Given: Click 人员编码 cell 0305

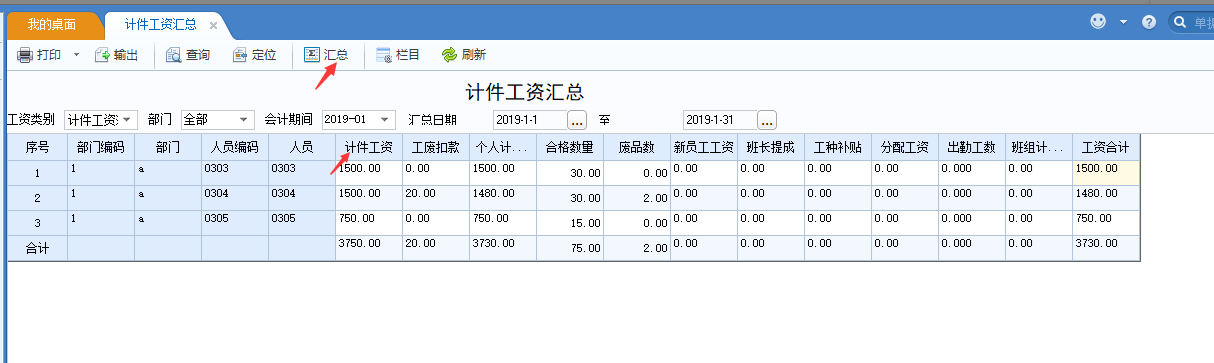Looking at the screenshot, I should point(235,222).
